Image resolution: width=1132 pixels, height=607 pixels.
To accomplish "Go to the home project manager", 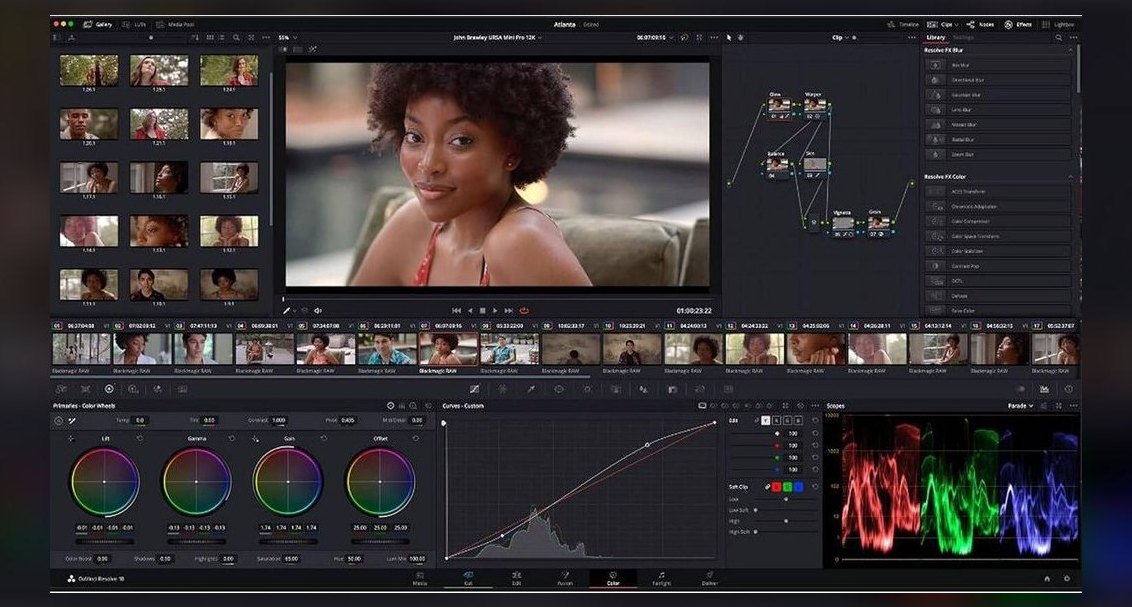I will (1047, 578).
